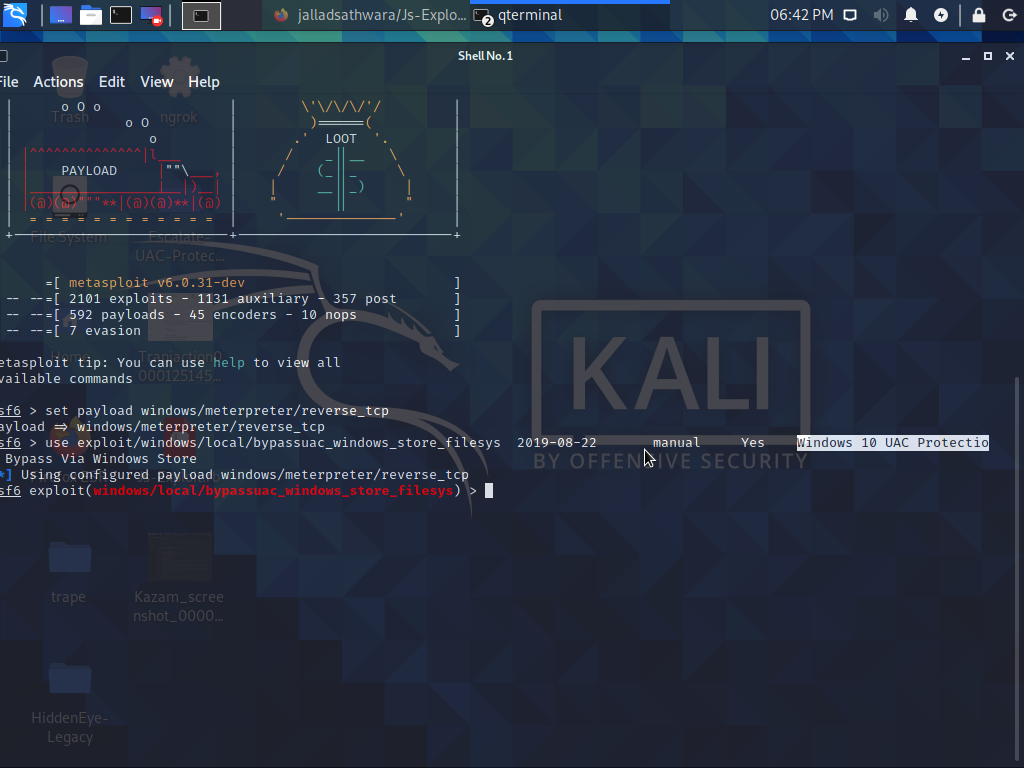Click the LOOT banner label
The image size is (1024, 768).
point(341,138)
